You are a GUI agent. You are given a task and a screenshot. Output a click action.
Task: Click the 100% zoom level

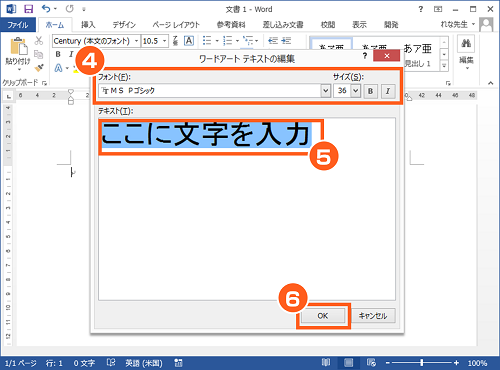click(x=477, y=363)
